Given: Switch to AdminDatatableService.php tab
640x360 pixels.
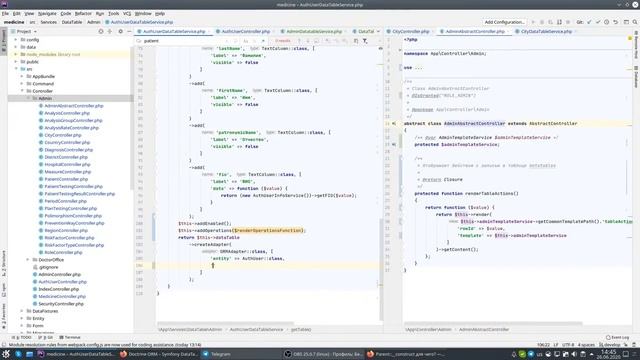Looking at the screenshot, I should pyautogui.click(x=314, y=31).
